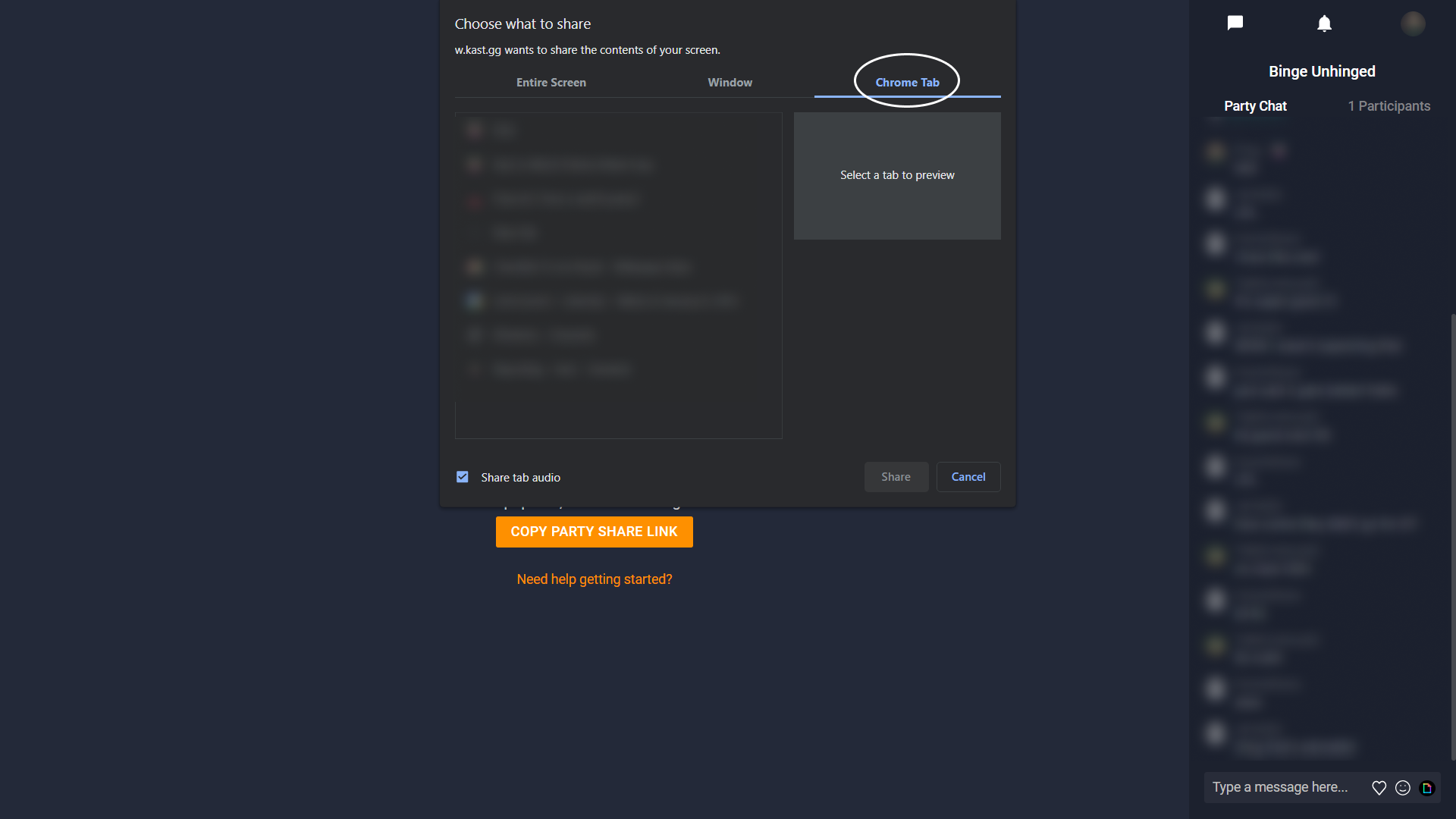Open the GIF picker
1456x819 pixels.
[1428, 788]
